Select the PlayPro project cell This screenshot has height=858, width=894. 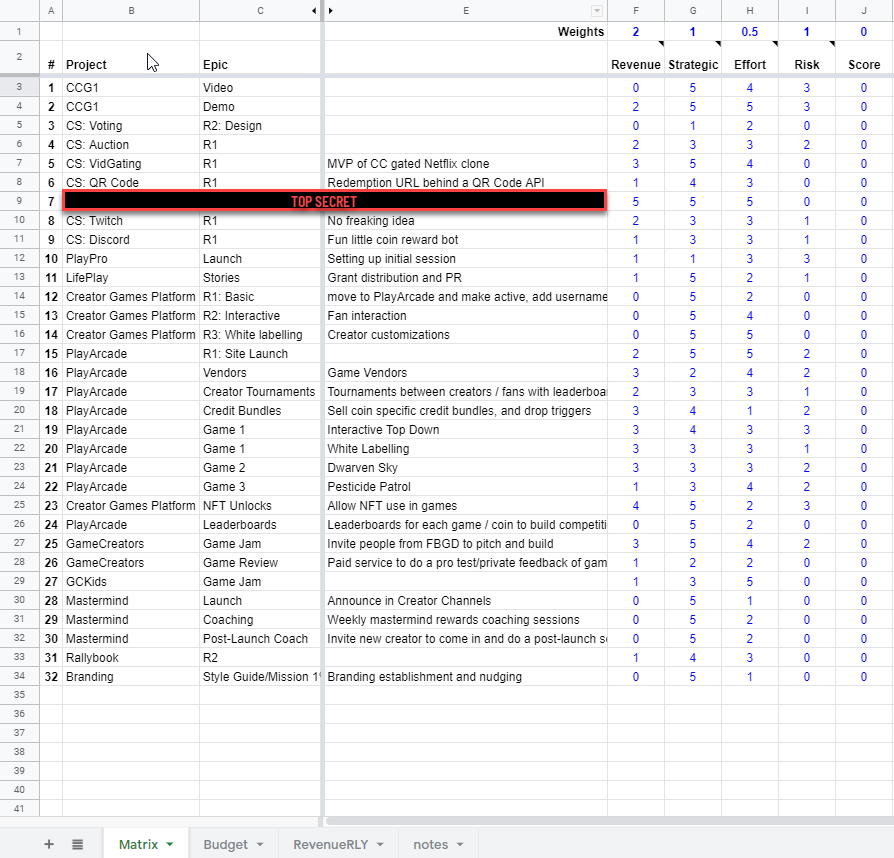(131, 258)
